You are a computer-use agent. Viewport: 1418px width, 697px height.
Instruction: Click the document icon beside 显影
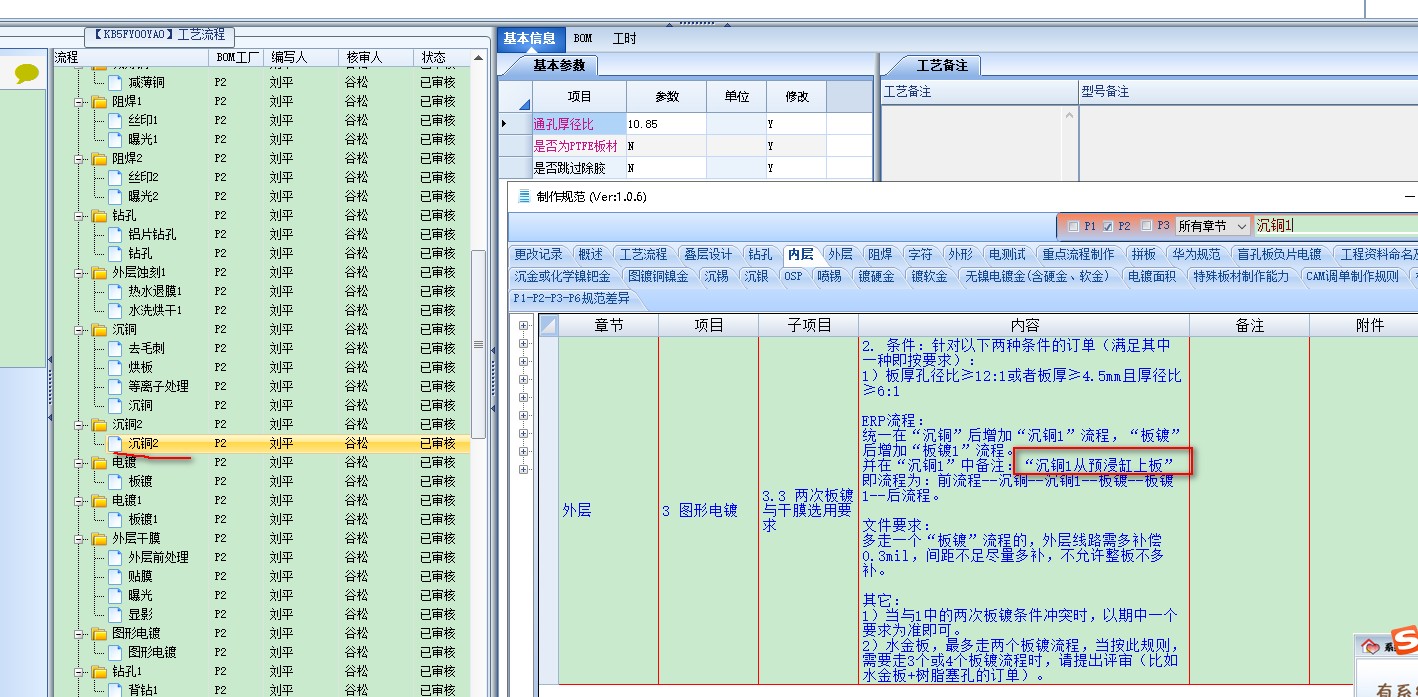click(x=115, y=615)
